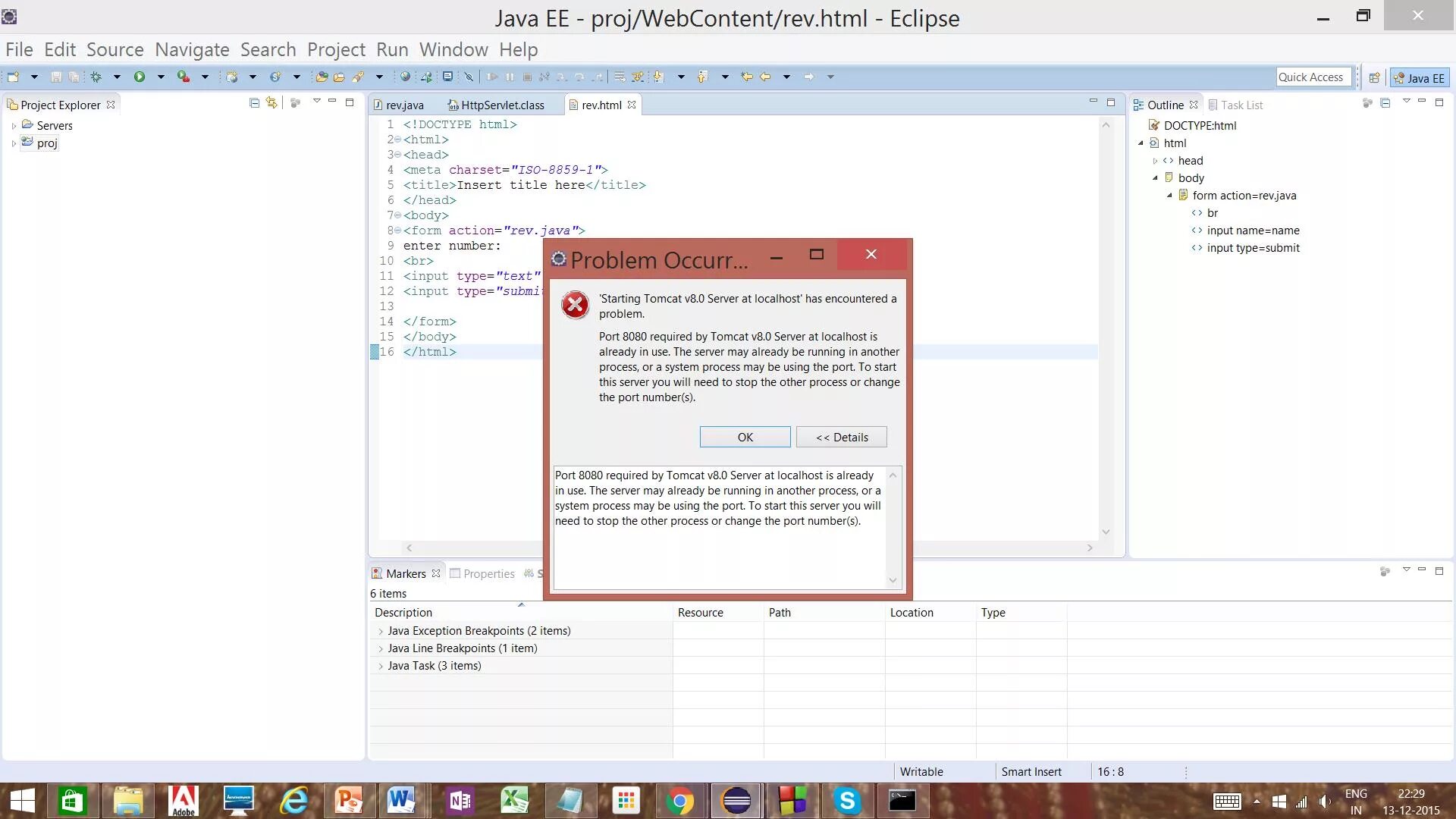Screen dimensions: 1456x819
Task: Click the Quick Access search icon
Action: tap(1310, 76)
